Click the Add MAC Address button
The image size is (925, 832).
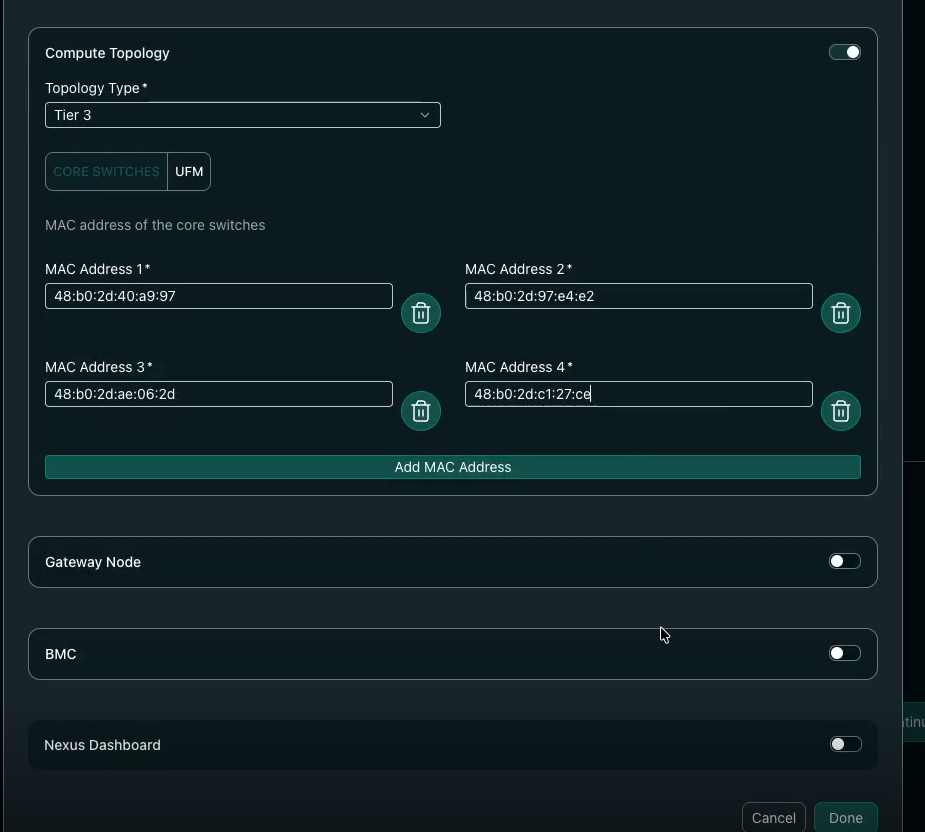[452, 467]
